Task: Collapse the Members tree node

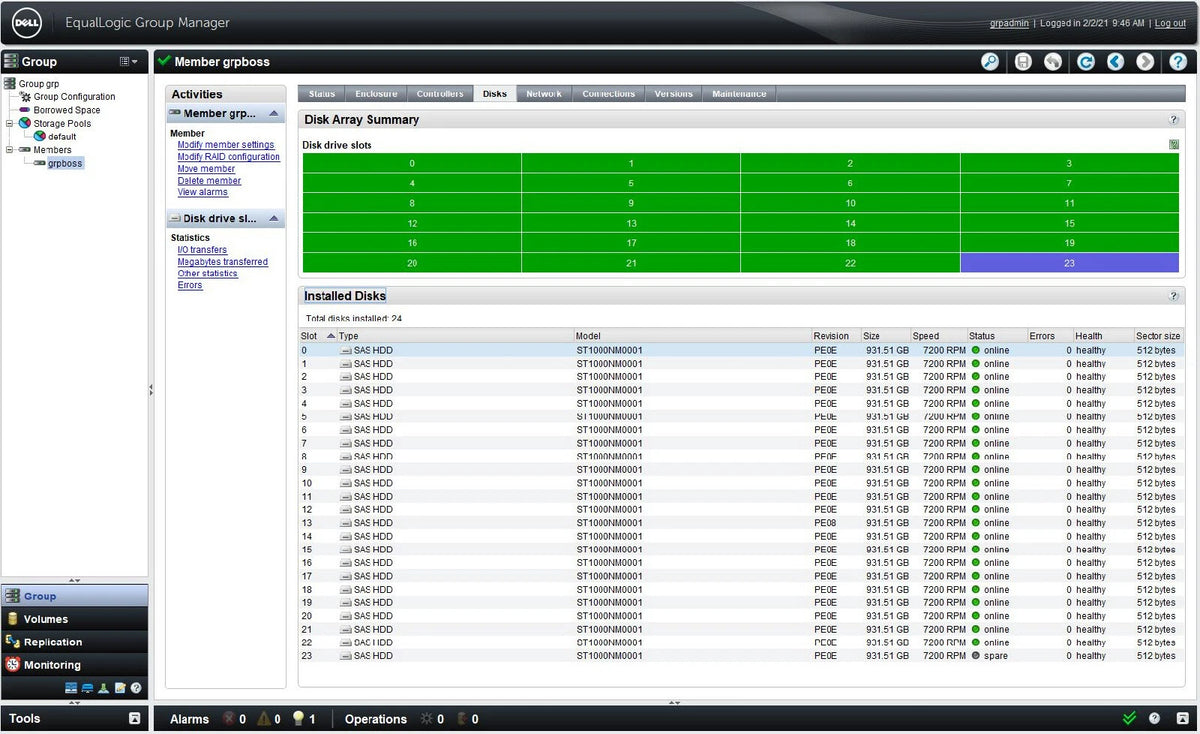Action: 10,150
